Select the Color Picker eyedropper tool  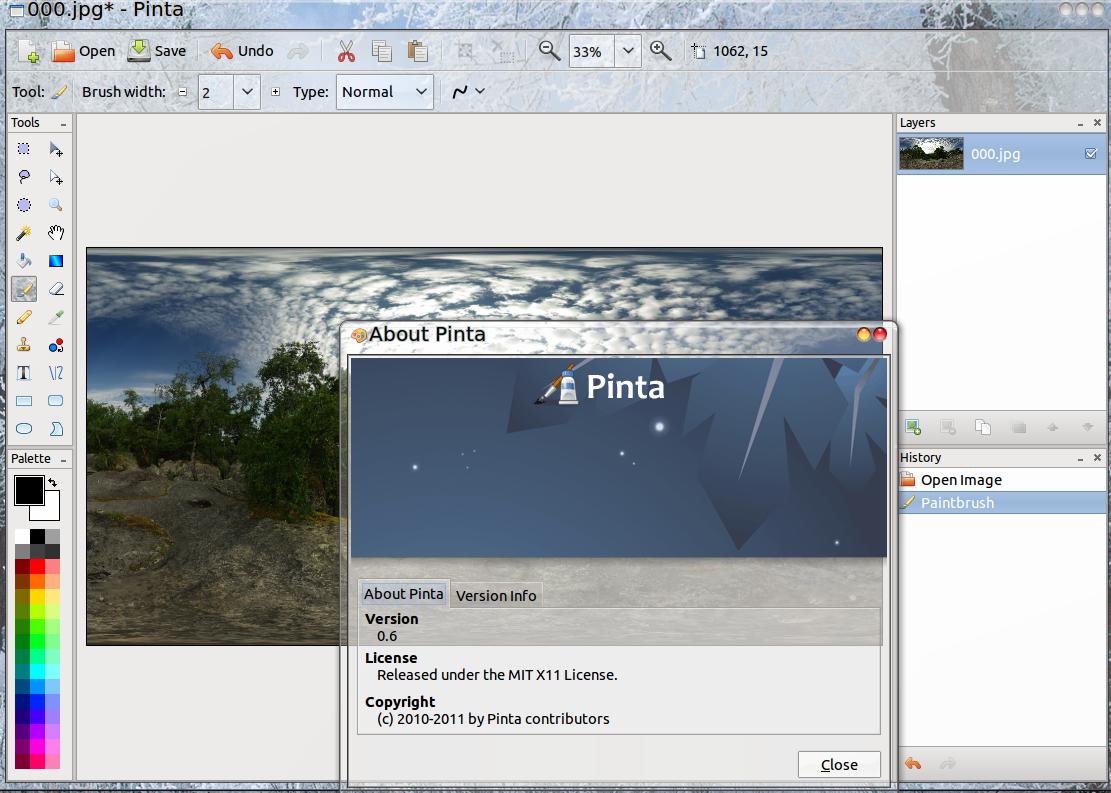click(56, 317)
